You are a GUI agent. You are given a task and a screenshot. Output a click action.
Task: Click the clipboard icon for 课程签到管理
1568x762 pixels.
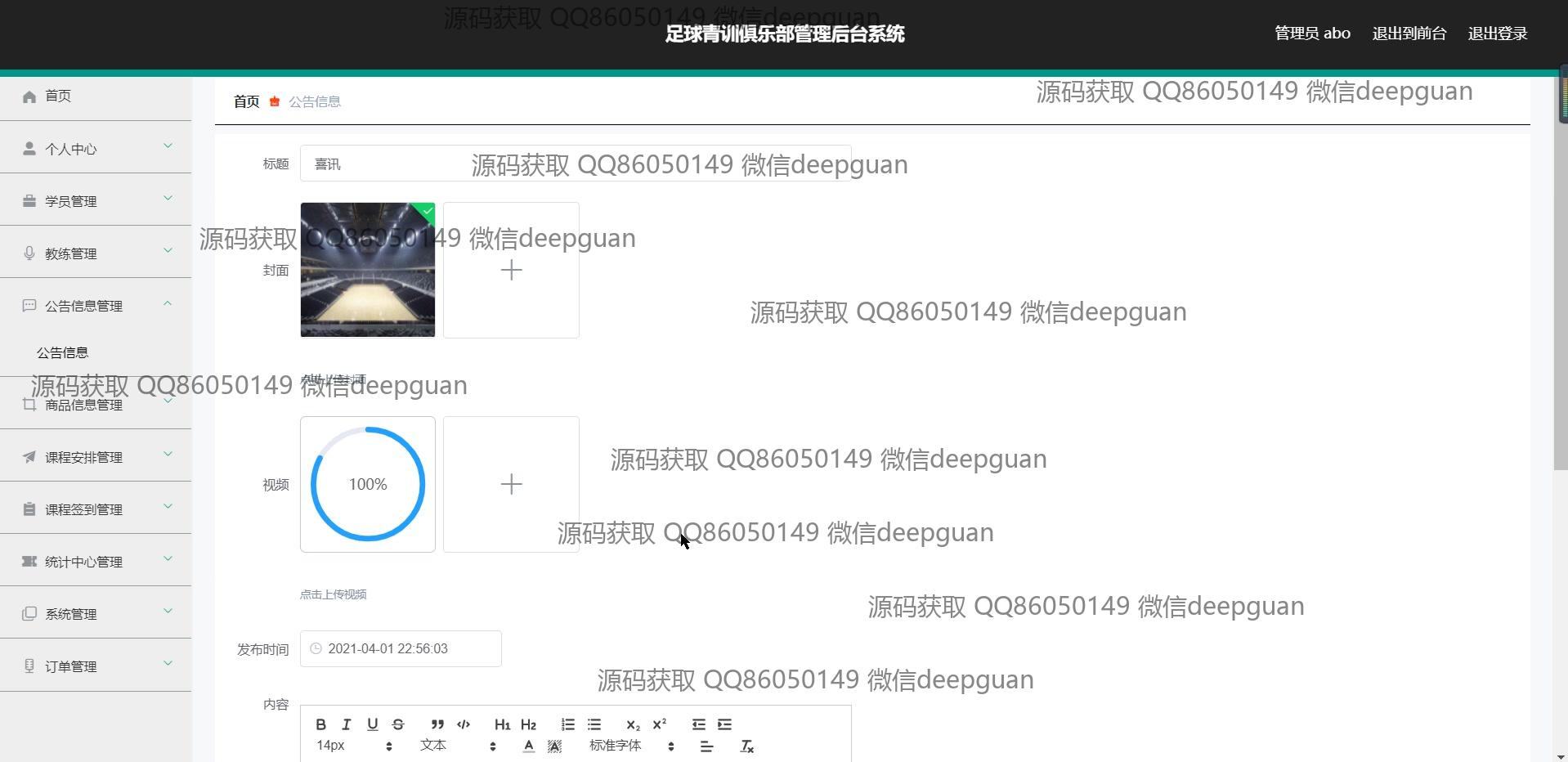[x=29, y=509]
